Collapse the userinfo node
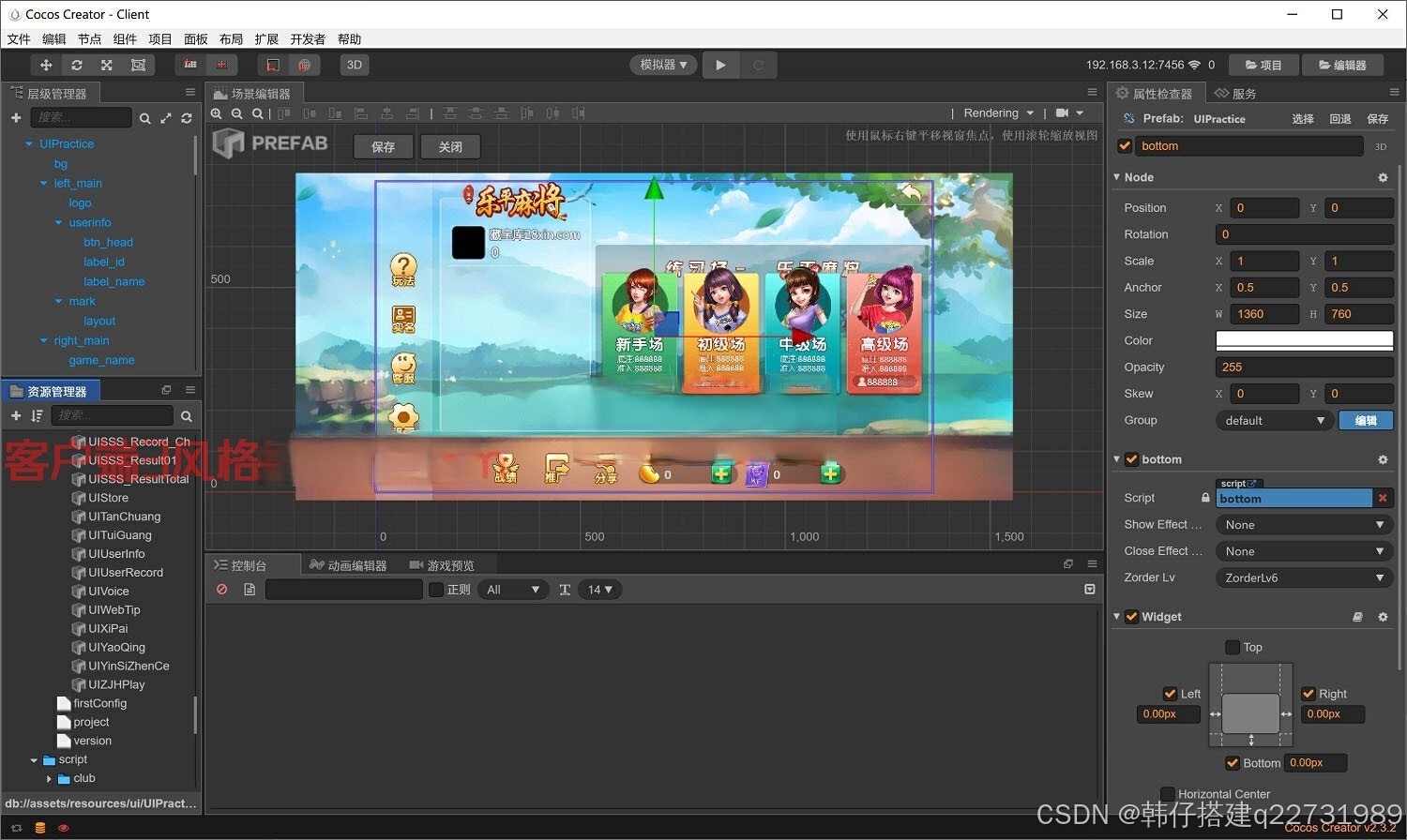The height and width of the screenshot is (840, 1407). coord(59,223)
